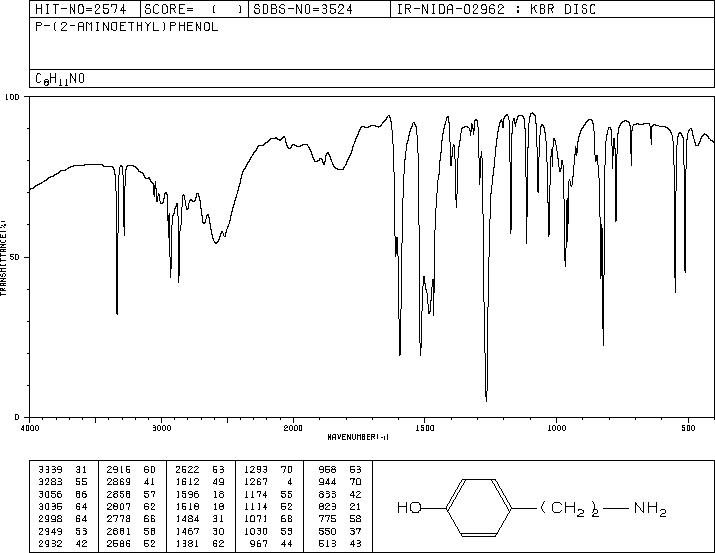This screenshot has height=553, width=715.
Task: Click the 3000 tick label on the x-axis
Action: (161, 428)
